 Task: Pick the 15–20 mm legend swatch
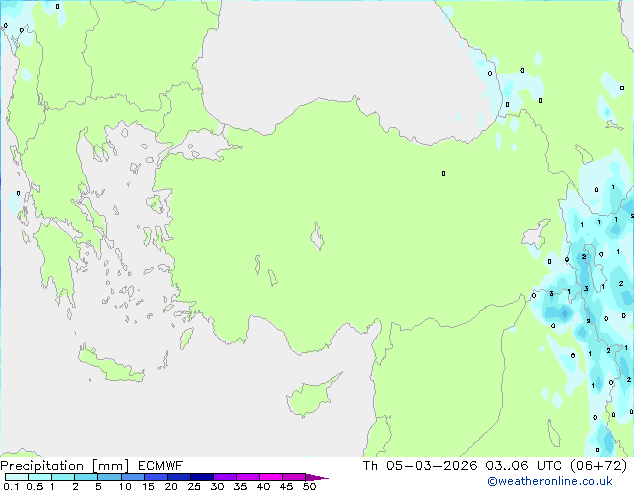(155, 477)
